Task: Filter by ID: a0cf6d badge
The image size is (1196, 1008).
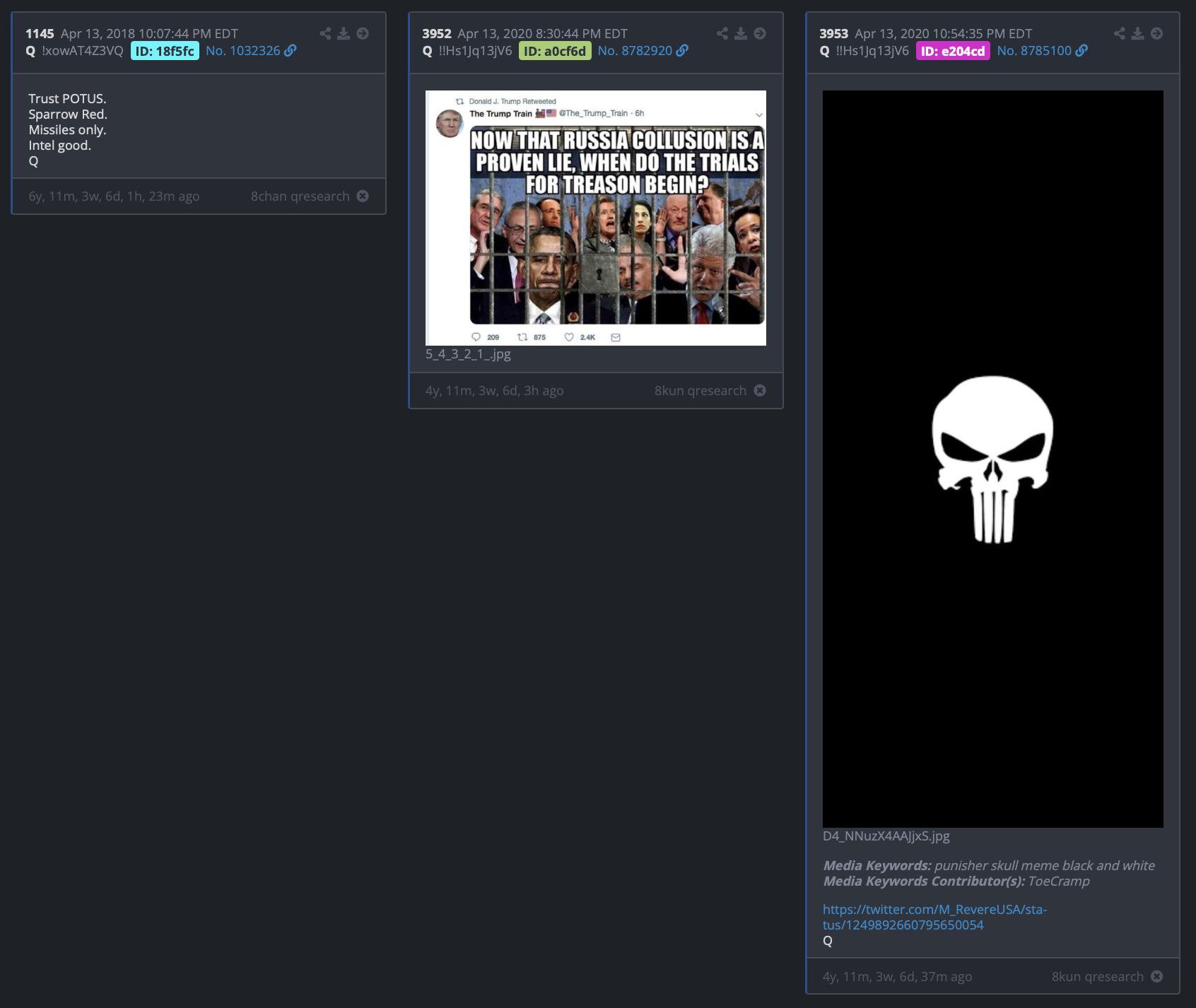Action: (555, 51)
